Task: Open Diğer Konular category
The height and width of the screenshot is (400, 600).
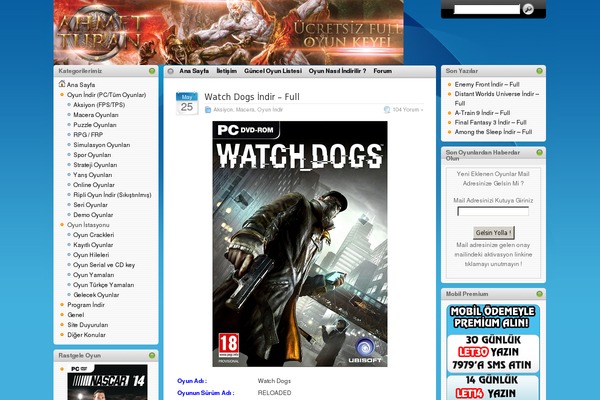Action: (x=86, y=335)
